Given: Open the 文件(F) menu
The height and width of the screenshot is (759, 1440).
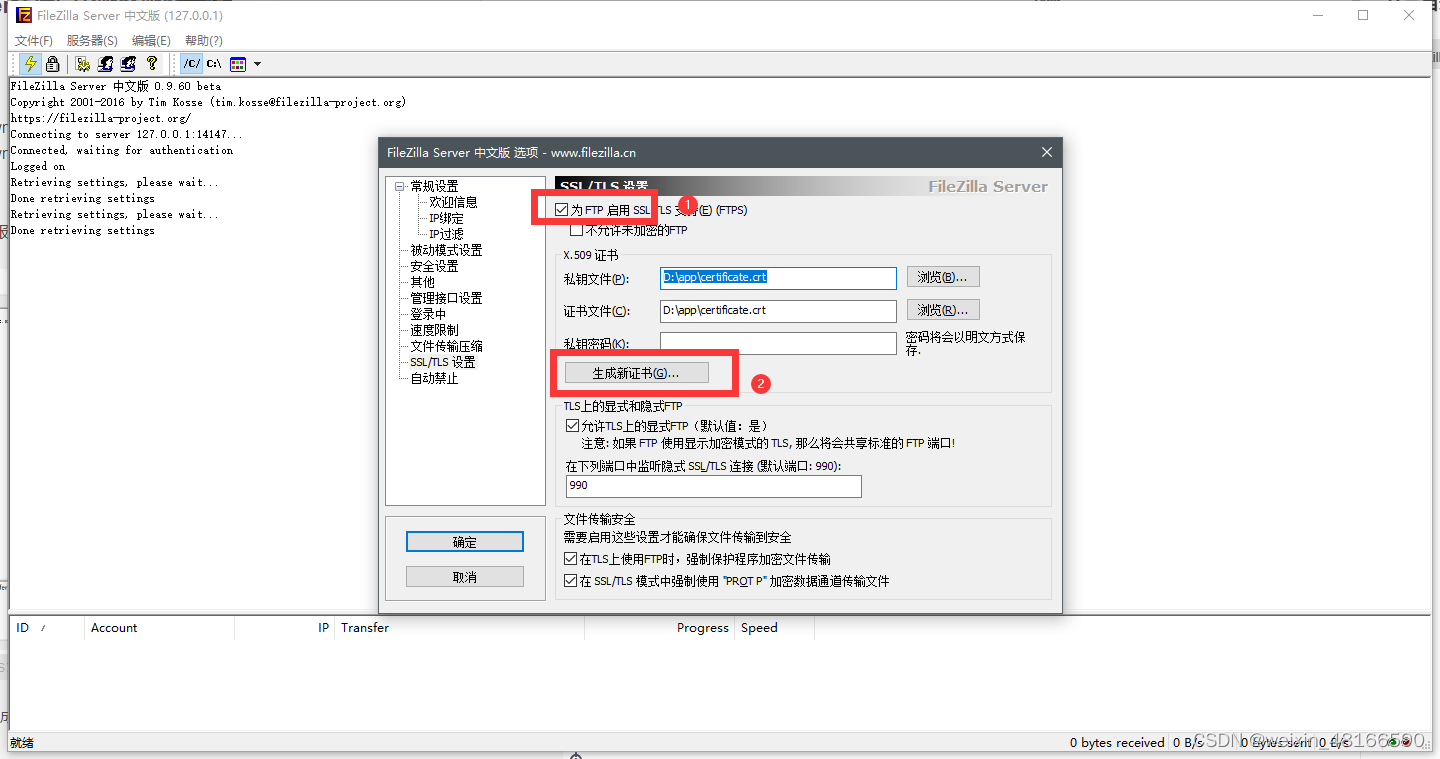Looking at the screenshot, I should tap(34, 40).
